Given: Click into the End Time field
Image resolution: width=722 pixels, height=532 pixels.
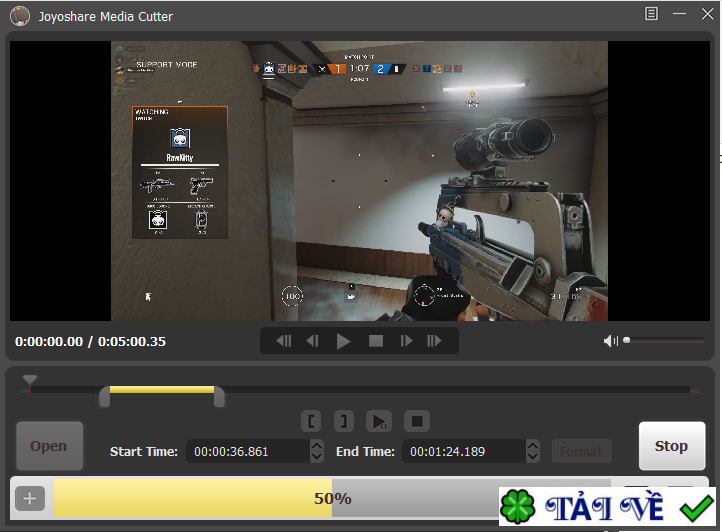Looking at the screenshot, I should pyautogui.click(x=464, y=451).
